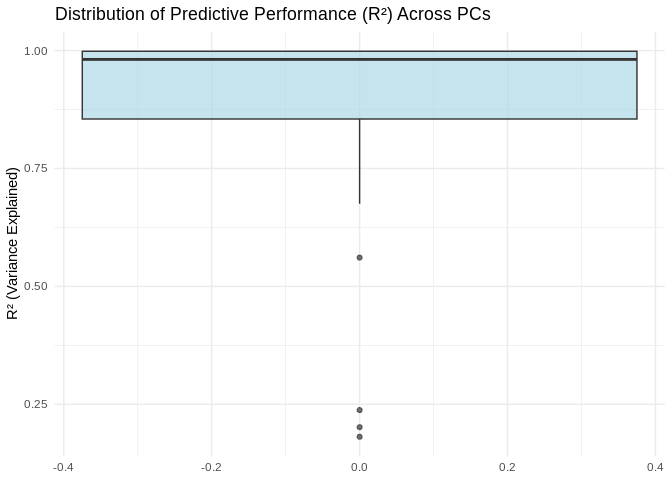Viewport: 672px width, 480px height.
Task: Click the 1.00 y-axis tick label
Action: (36, 50)
